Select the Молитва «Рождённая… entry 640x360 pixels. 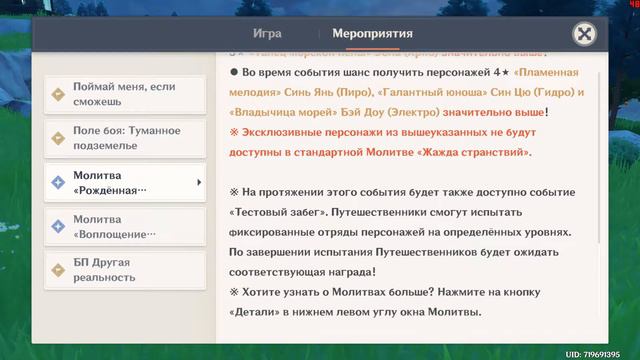[125, 182]
